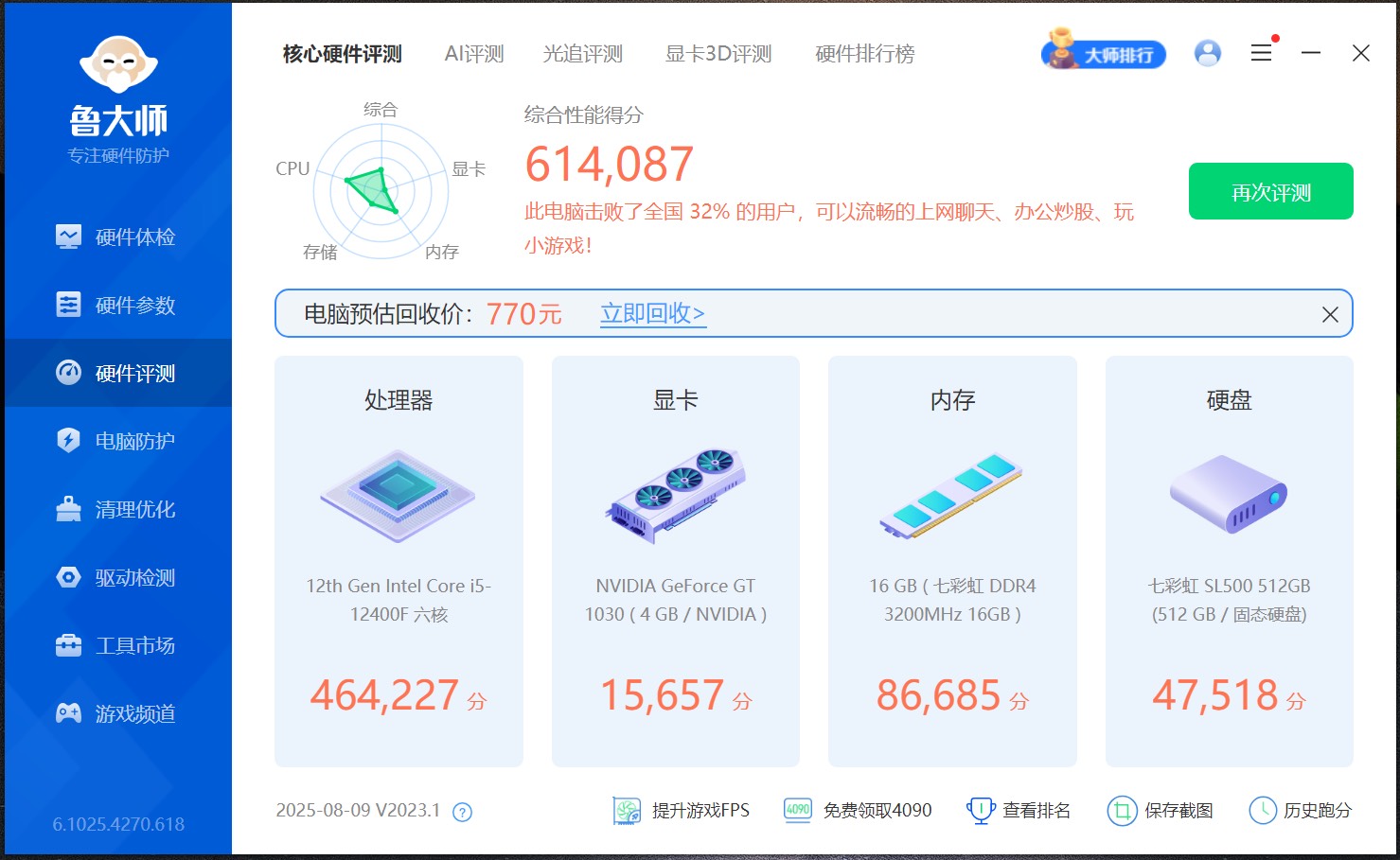Image resolution: width=1400 pixels, height=860 pixels.
Task: Switch to the AI评测 tab
Action: click(x=474, y=54)
